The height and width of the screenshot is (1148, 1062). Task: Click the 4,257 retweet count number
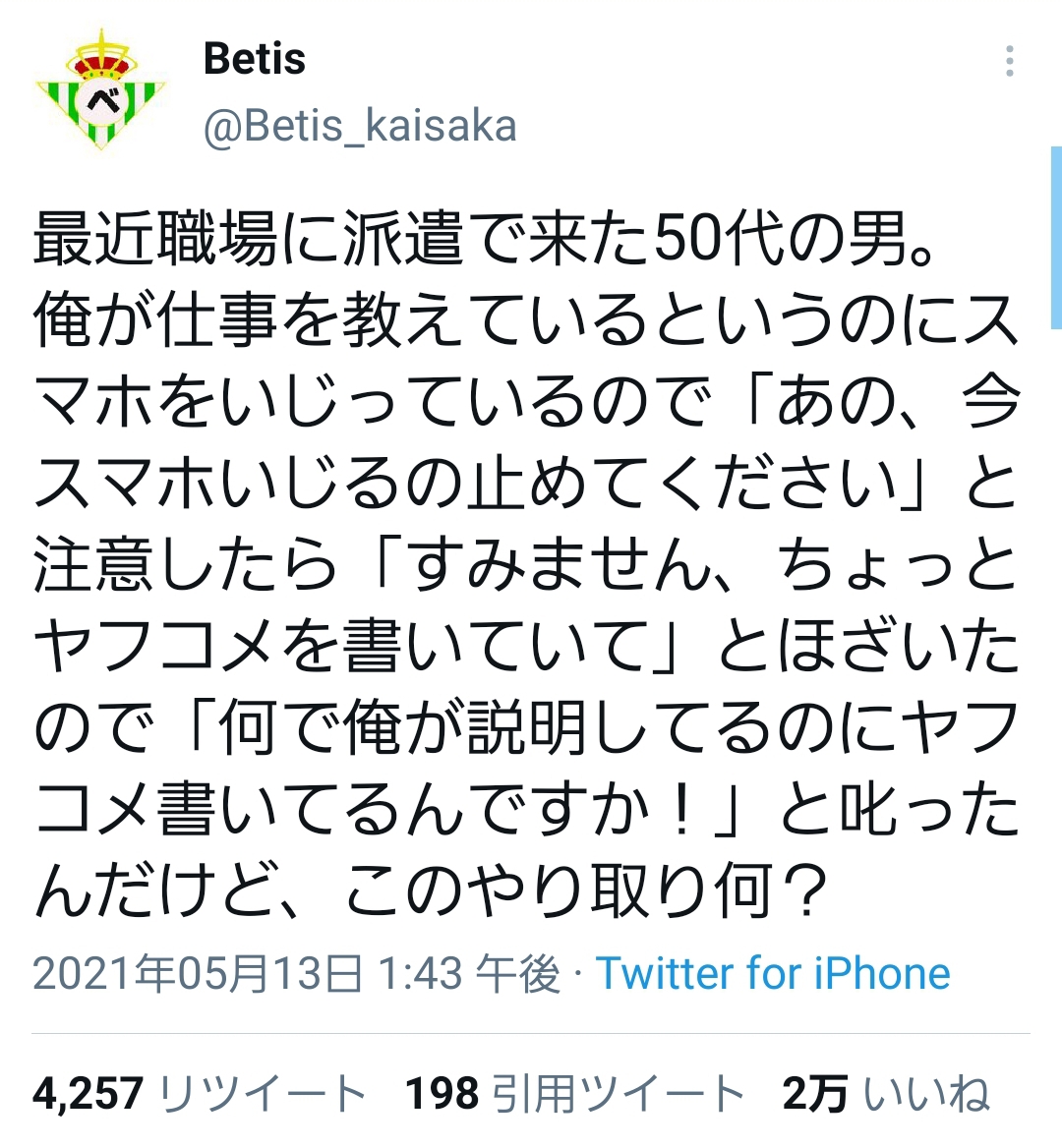(88, 1094)
